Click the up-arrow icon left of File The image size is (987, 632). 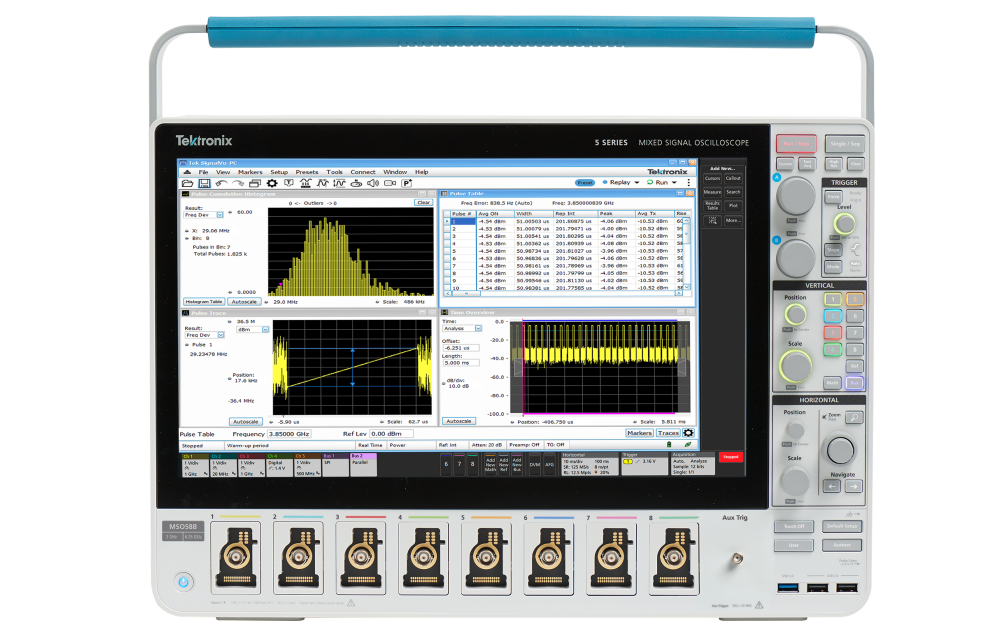pos(187,172)
